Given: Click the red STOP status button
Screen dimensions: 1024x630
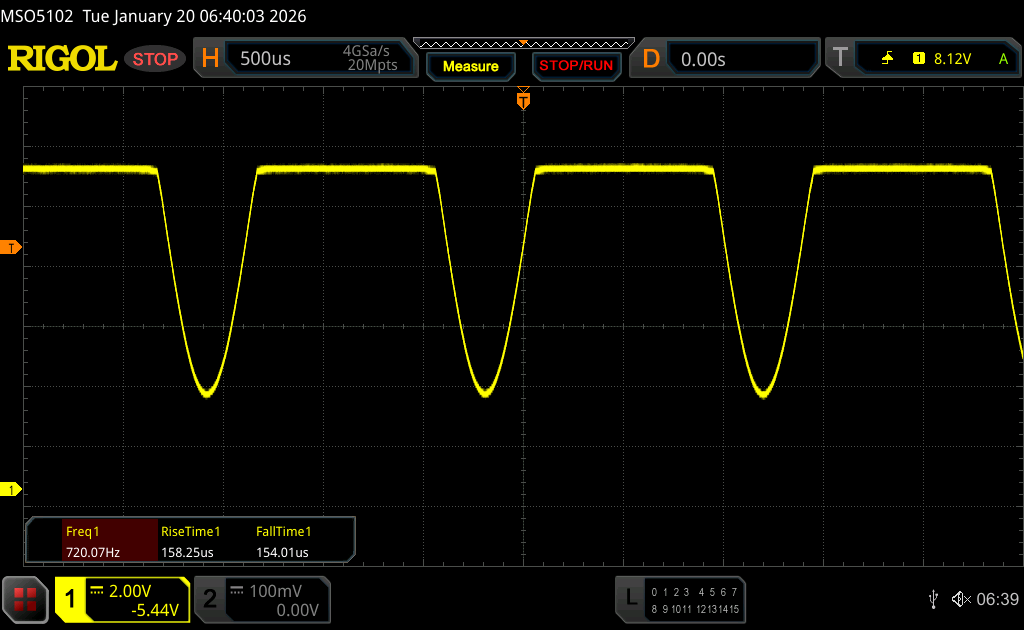Looking at the screenshot, I should click(156, 59).
